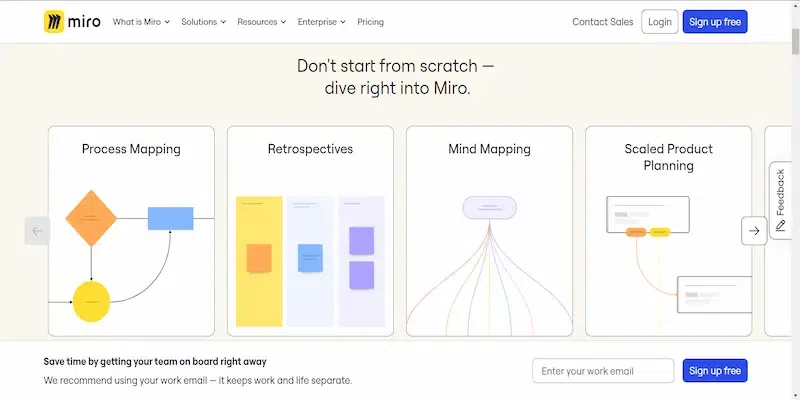Click the left carousel arrow
This screenshot has width=800, height=400.
click(x=37, y=231)
